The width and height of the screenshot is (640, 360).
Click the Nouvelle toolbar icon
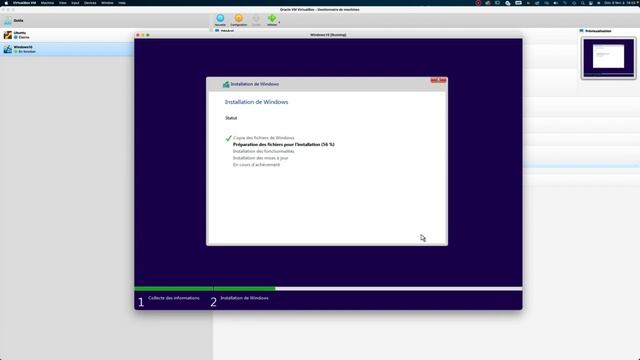pyautogui.click(x=220, y=18)
